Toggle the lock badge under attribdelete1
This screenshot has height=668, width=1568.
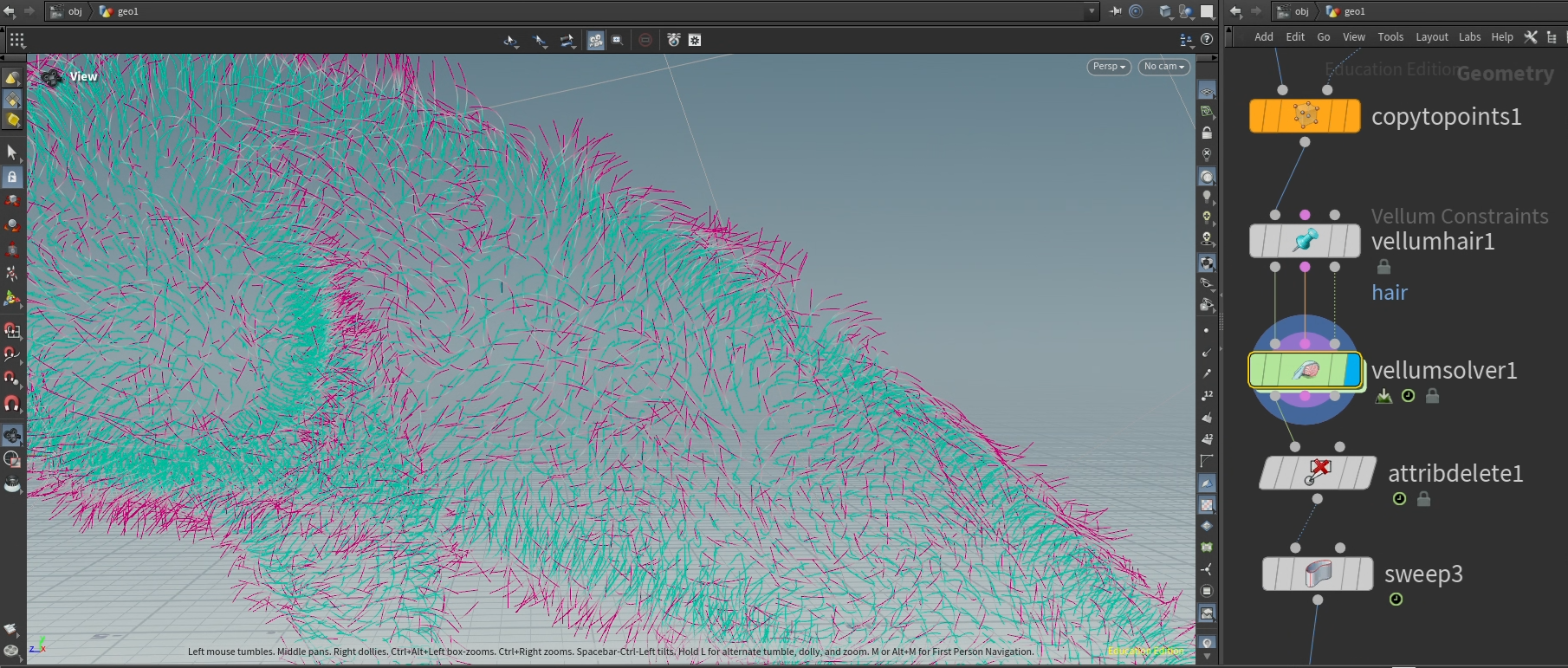1423,499
